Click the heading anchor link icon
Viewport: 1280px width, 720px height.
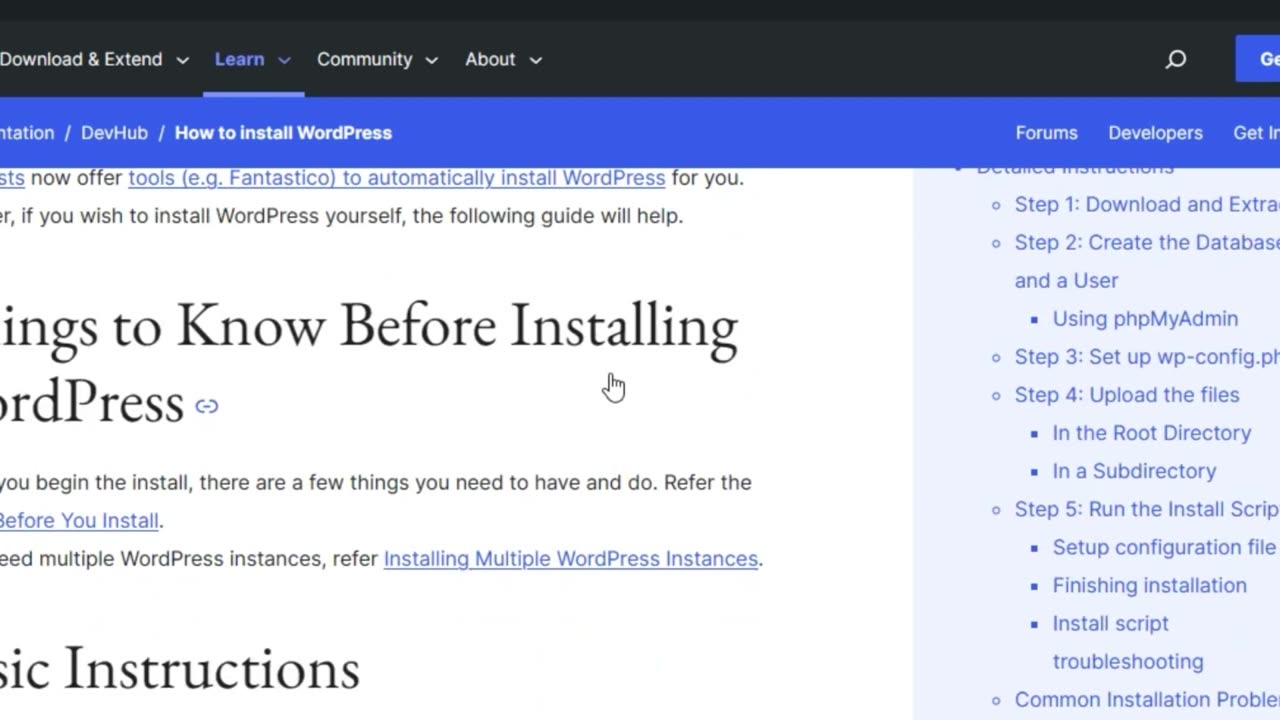pyautogui.click(x=207, y=406)
